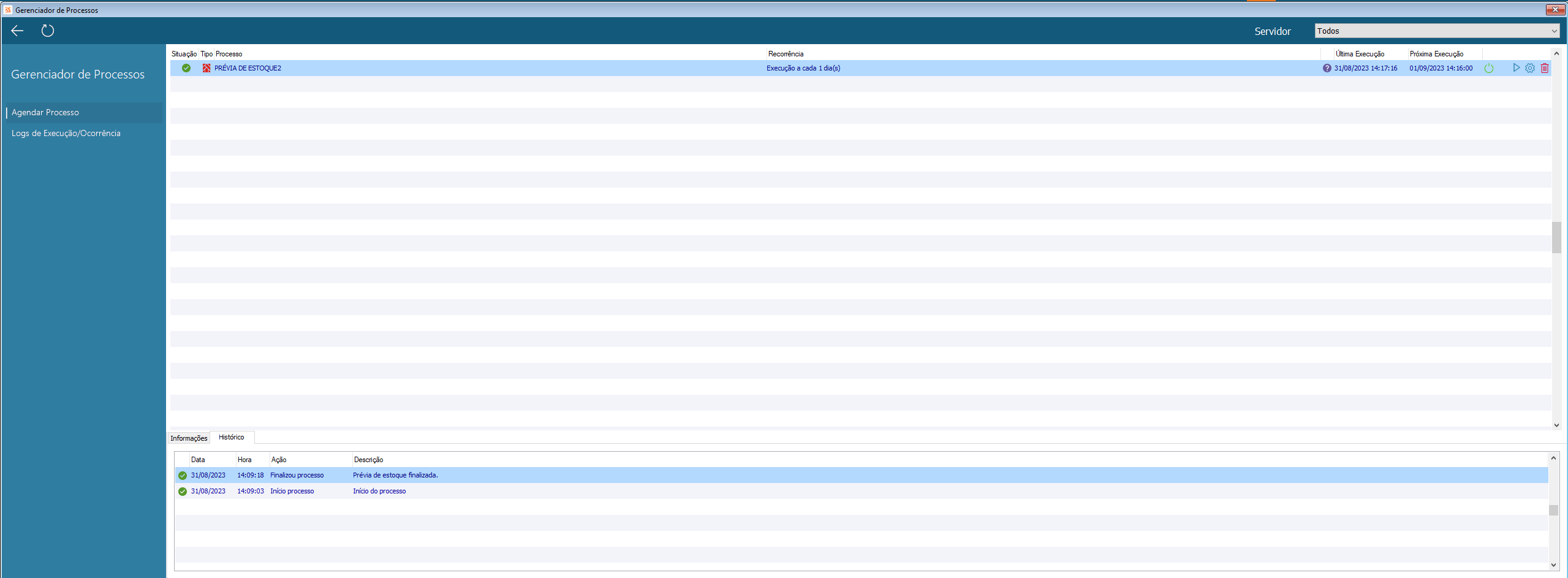1568x578 pixels.
Task: Open Logs de Execução/Ocorrência in the sidebar
Action: [66, 133]
